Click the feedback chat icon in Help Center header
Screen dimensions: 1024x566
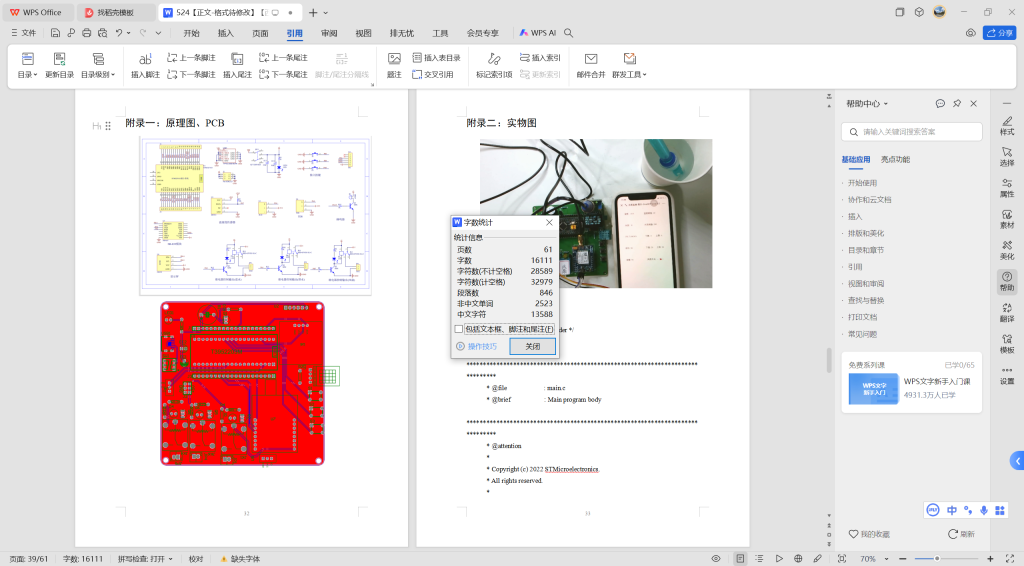(940, 103)
